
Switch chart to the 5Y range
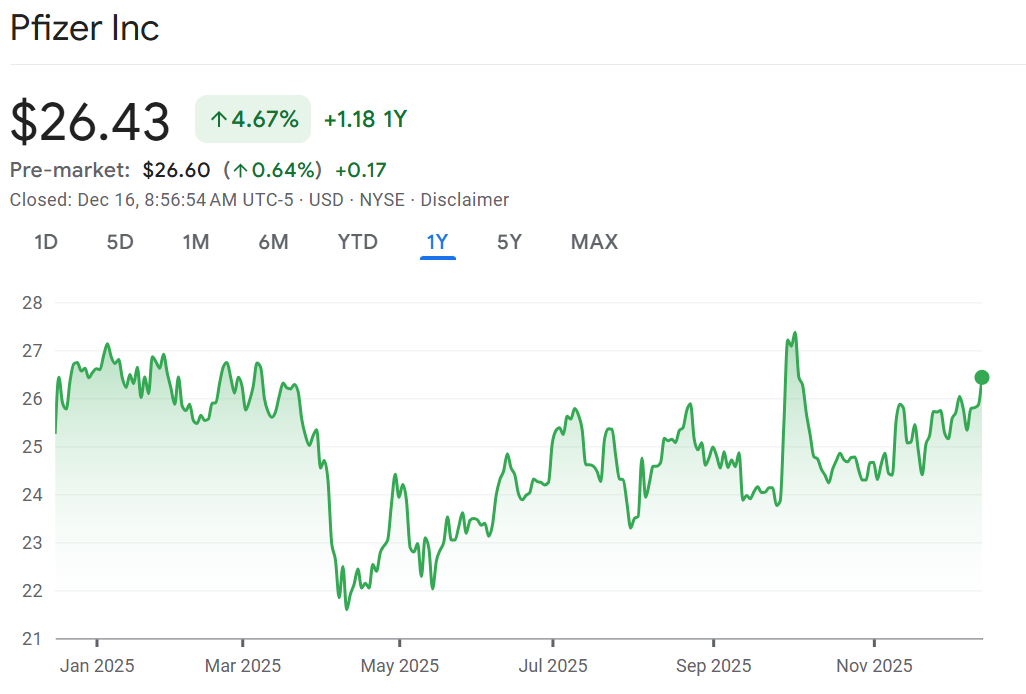tap(509, 242)
